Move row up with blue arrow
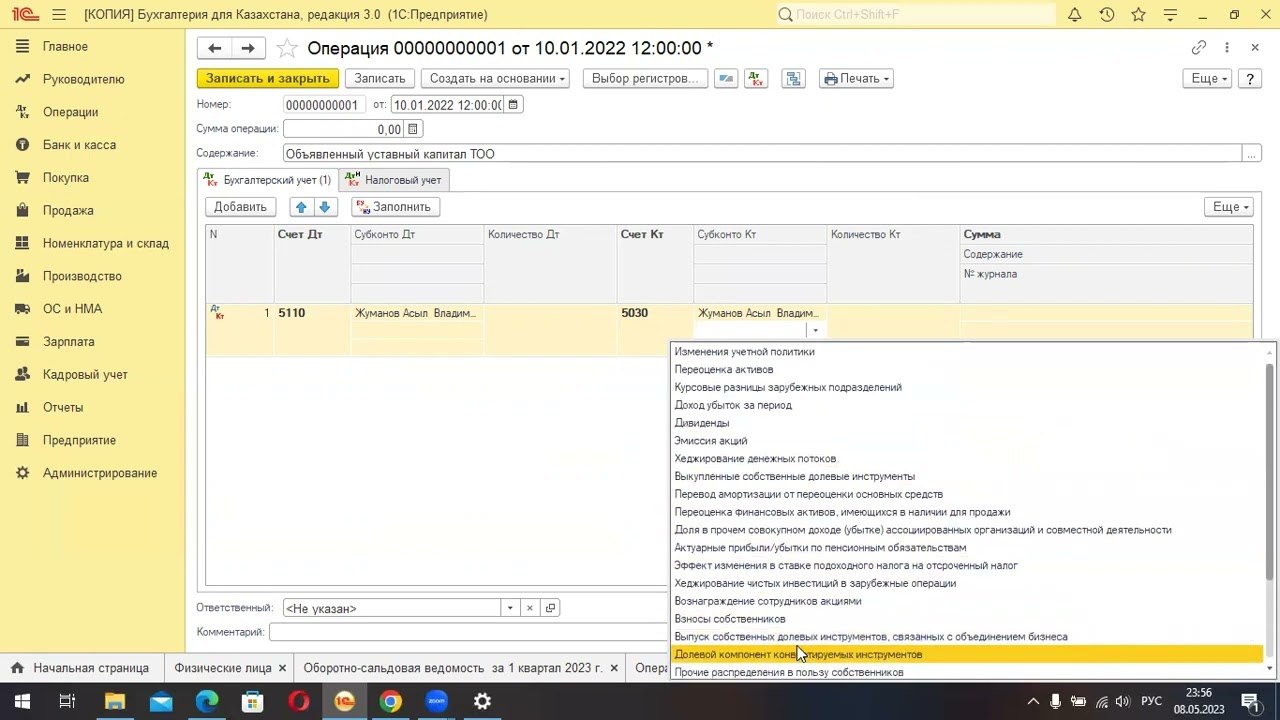 [x=300, y=207]
